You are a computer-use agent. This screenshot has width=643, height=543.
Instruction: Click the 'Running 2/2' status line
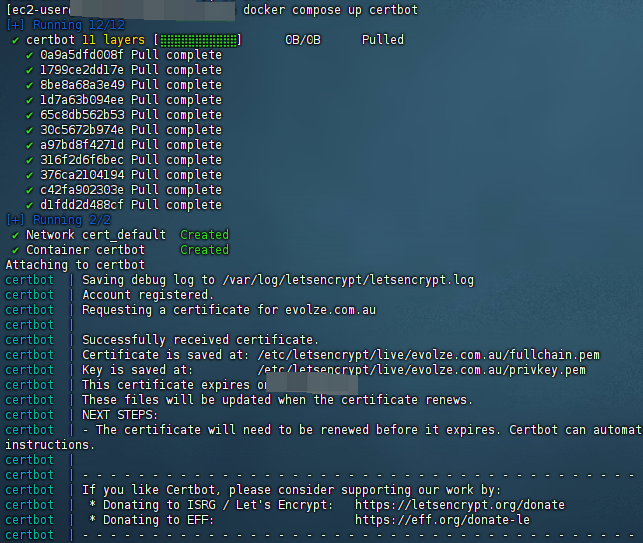pyautogui.click(x=59, y=220)
